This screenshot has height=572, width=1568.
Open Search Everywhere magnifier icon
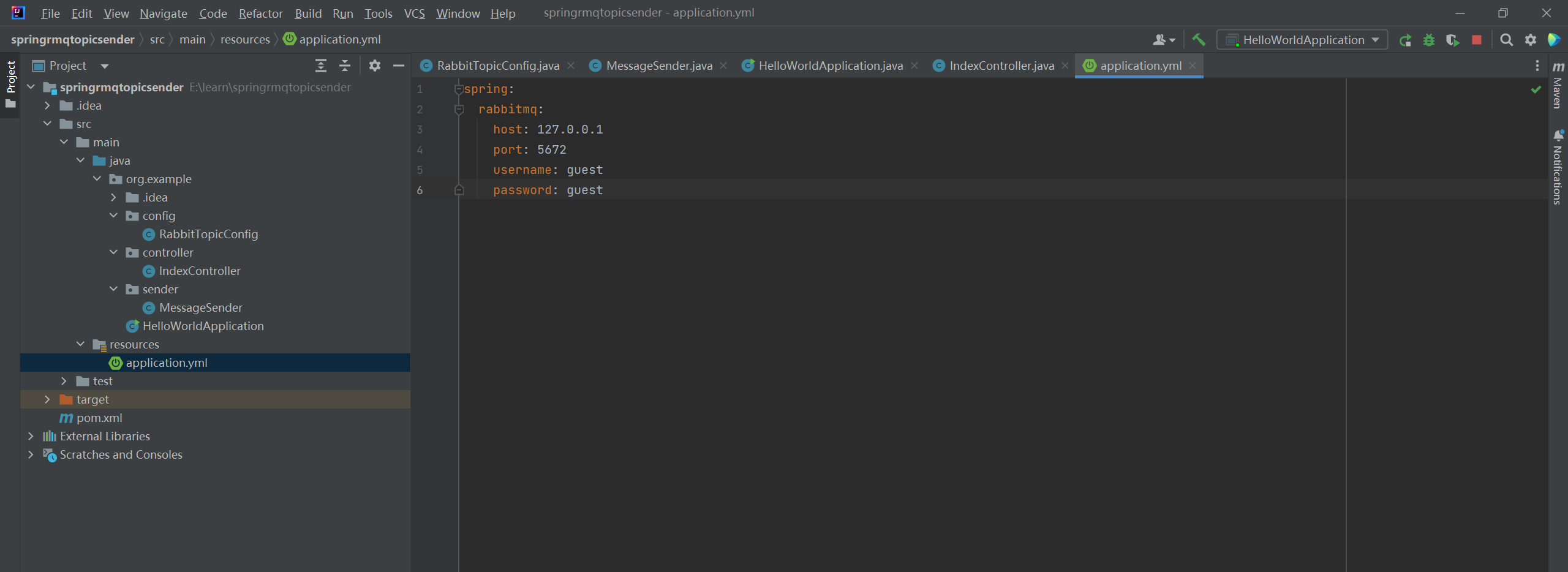pyautogui.click(x=1507, y=40)
